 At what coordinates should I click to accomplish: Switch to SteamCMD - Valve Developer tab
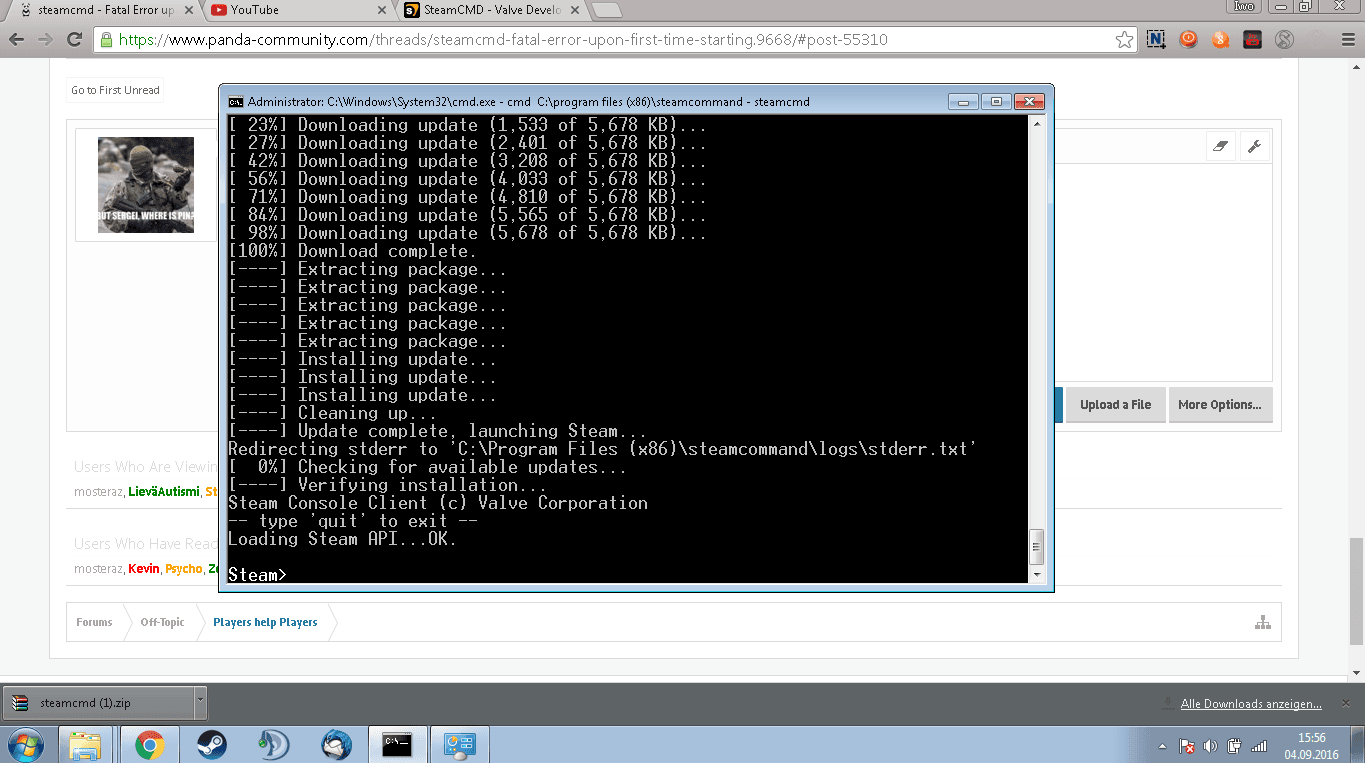(490, 10)
